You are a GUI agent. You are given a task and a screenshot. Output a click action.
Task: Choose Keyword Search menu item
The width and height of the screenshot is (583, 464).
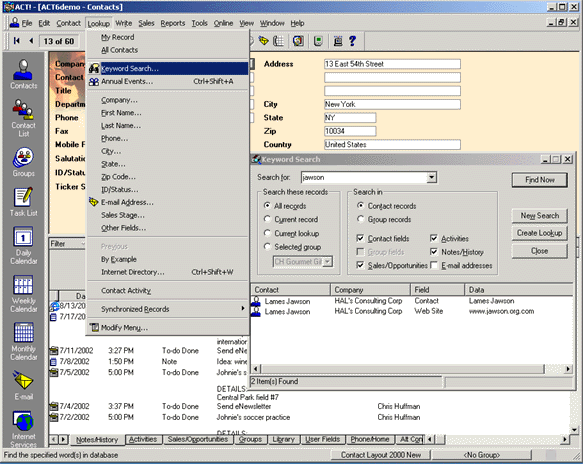click(x=168, y=68)
